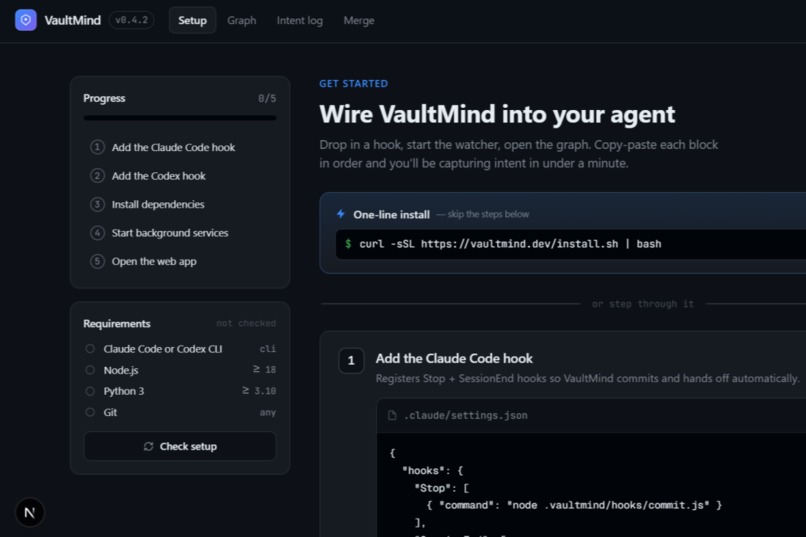This screenshot has width=806, height=537.
Task: Click the "not checked" status text
Action: coord(246,323)
